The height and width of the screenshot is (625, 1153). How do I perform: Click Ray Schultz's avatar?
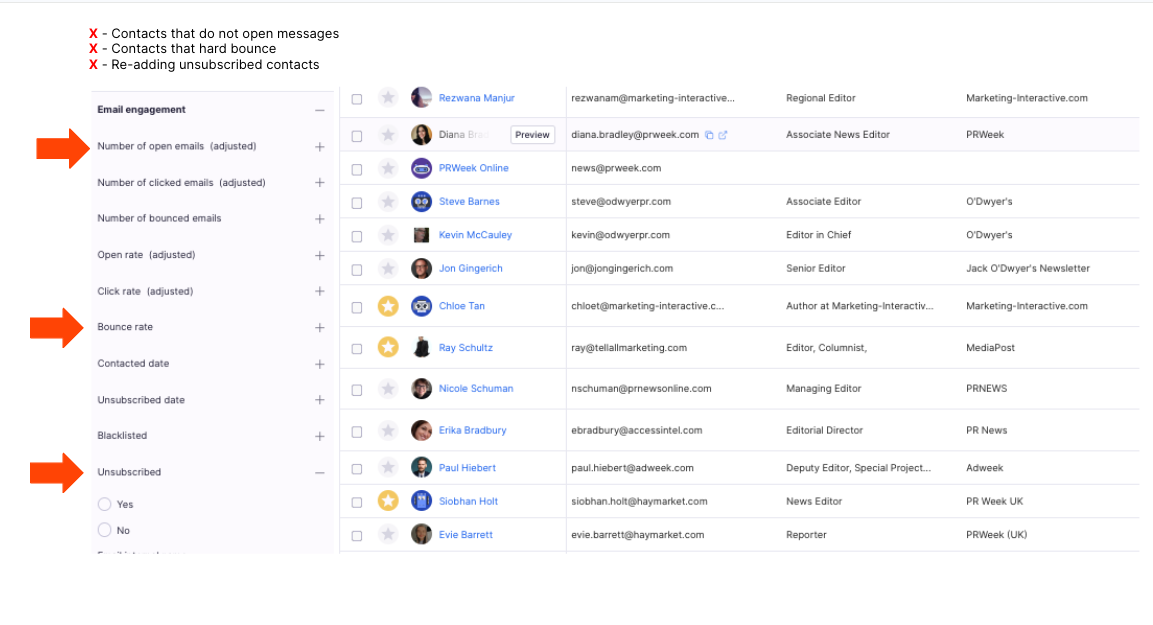click(x=421, y=347)
